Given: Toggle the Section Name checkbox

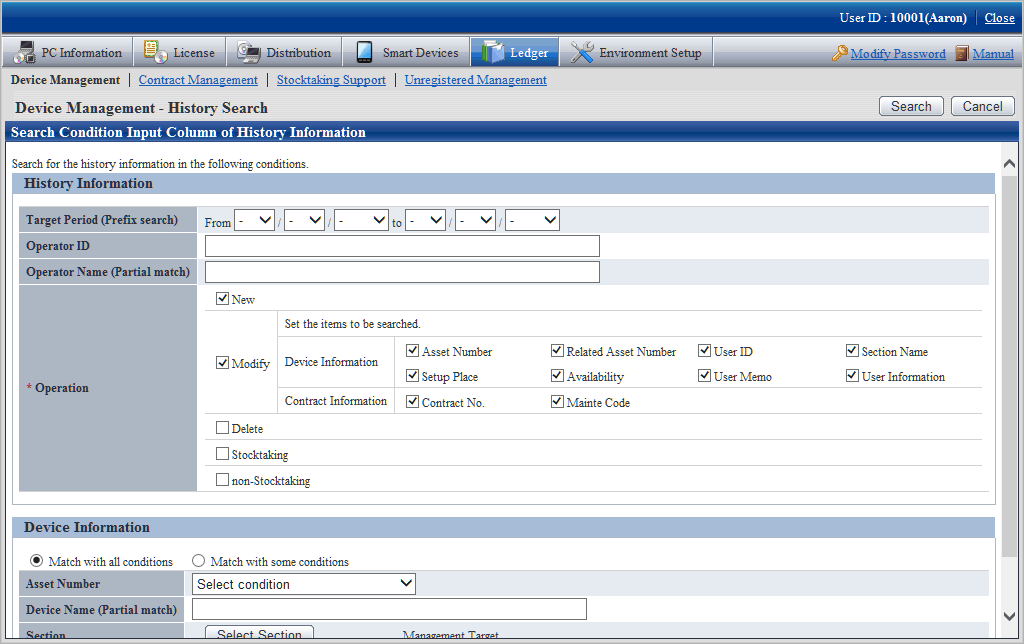Looking at the screenshot, I should (x=852, y=351).
